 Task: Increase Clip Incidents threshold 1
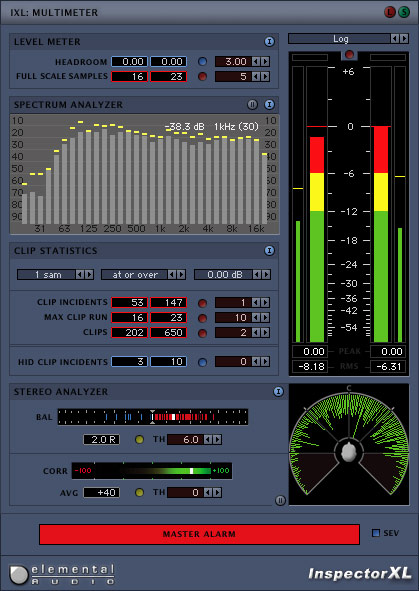(265, 303)
